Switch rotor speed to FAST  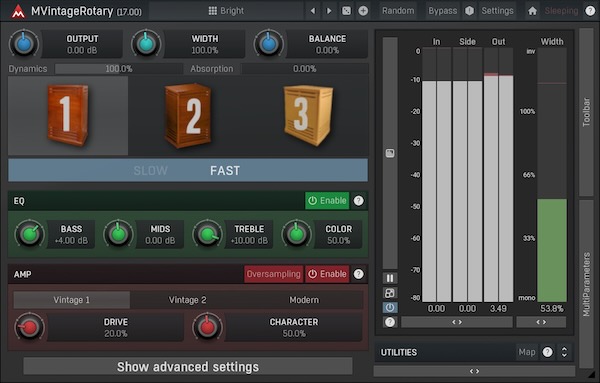pos(225,171)
